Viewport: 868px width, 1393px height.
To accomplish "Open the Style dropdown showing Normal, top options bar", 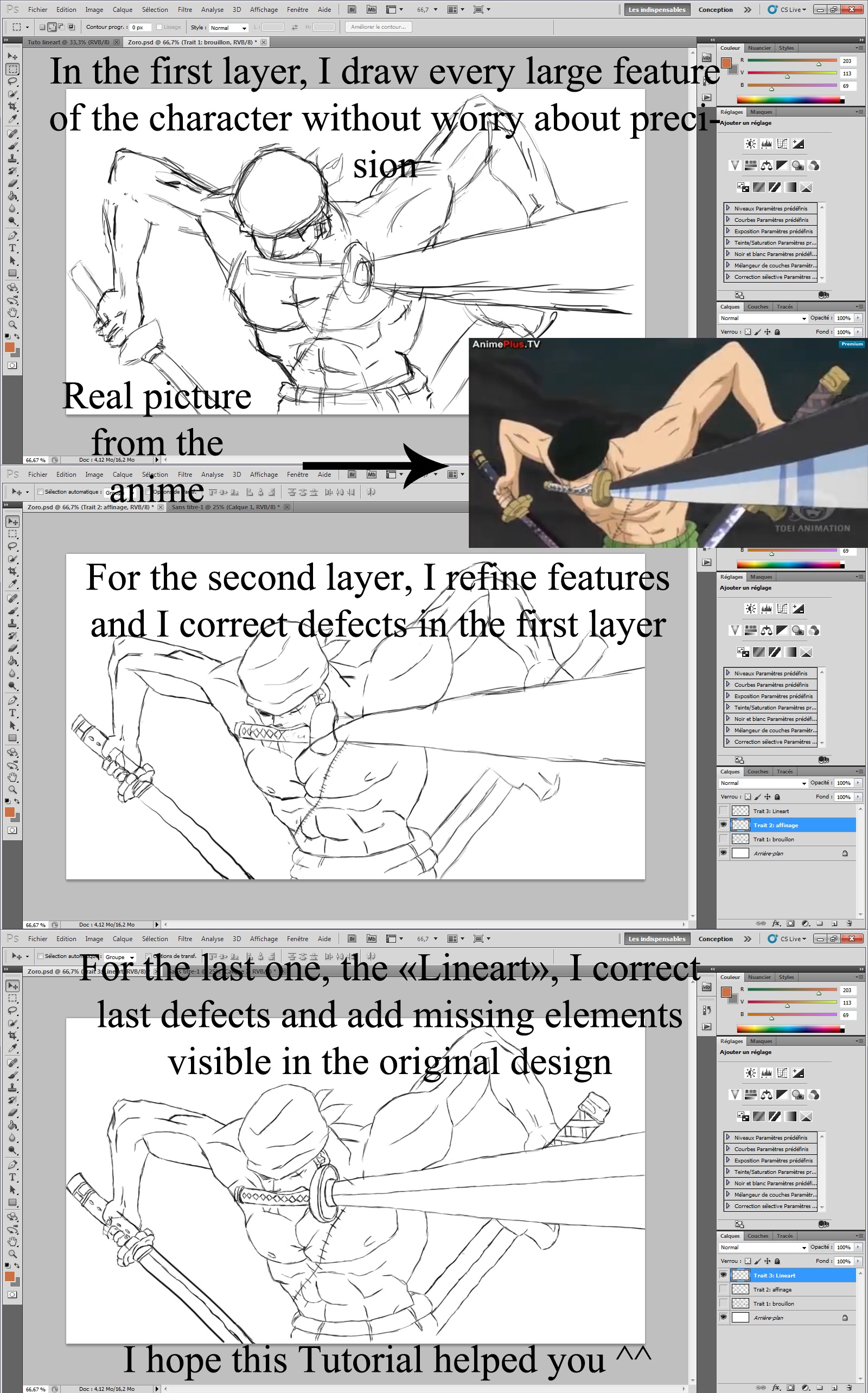I will tap(228, 28).
